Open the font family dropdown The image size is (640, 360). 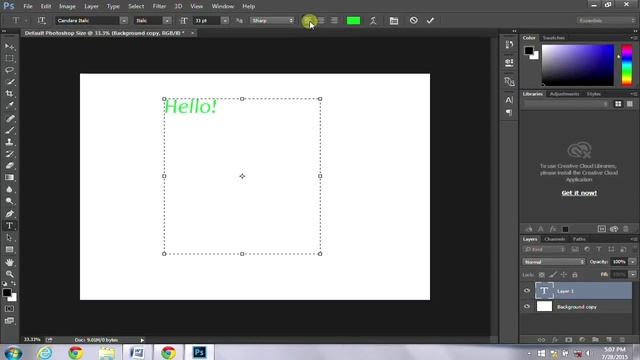pos(124,20)
